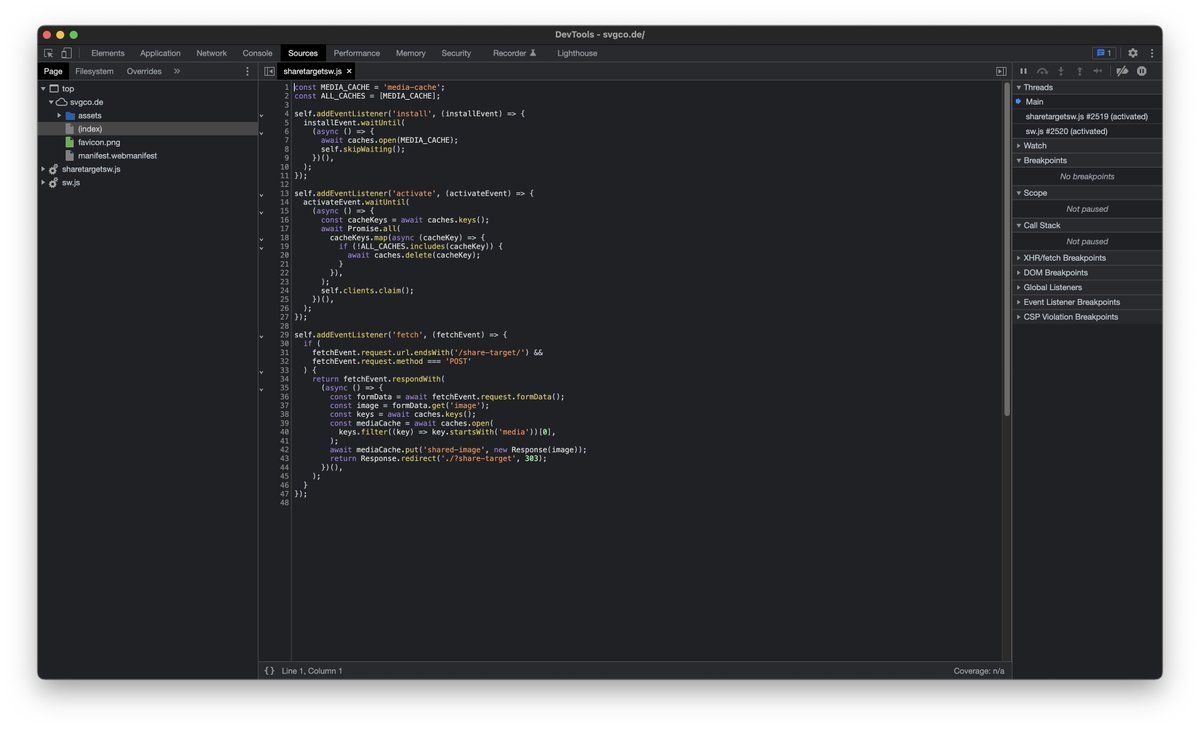
Task: Click the green favicon.png file icon
Action: click(70, 142)
